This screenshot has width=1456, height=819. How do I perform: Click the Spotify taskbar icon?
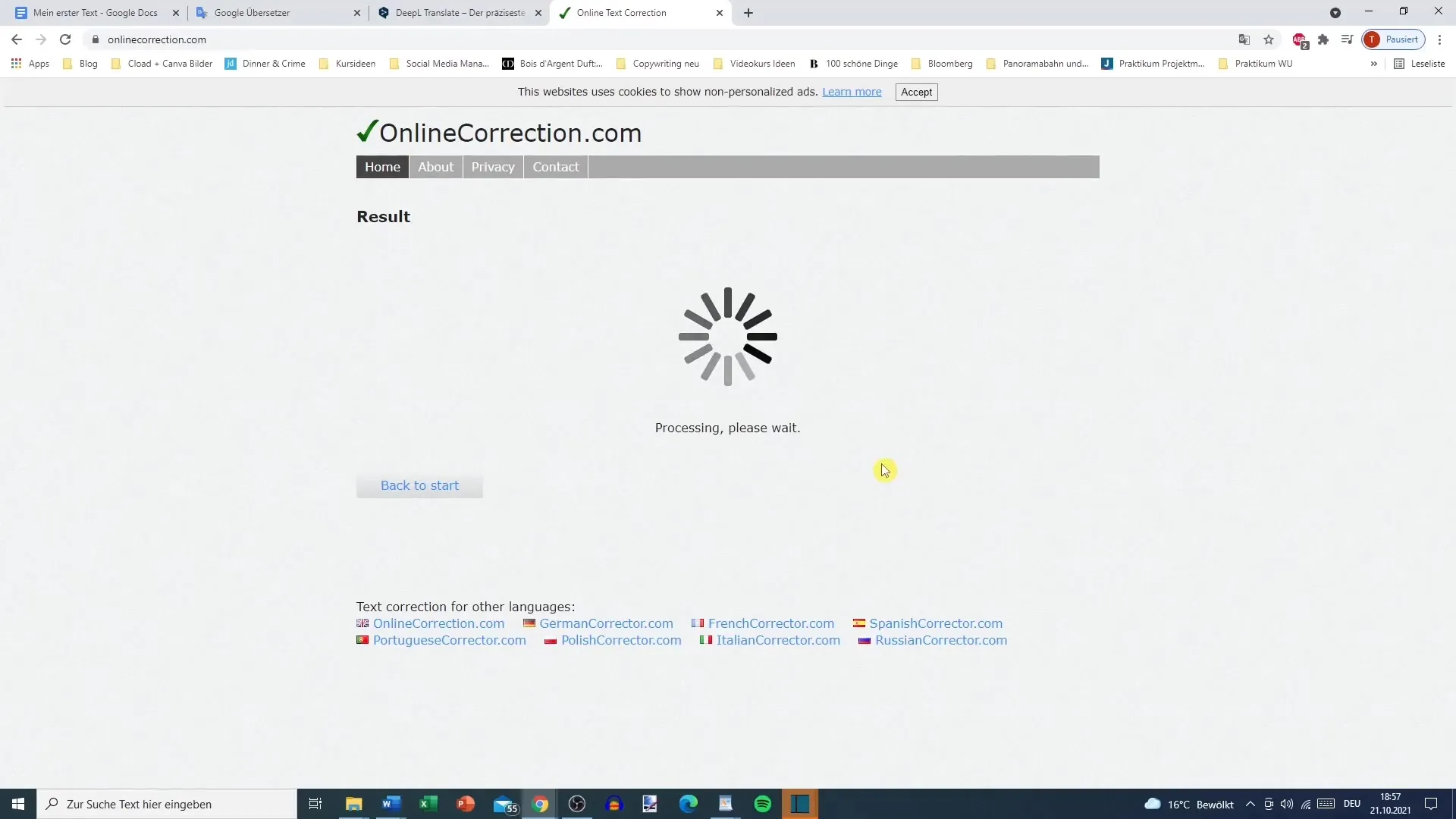764,804
